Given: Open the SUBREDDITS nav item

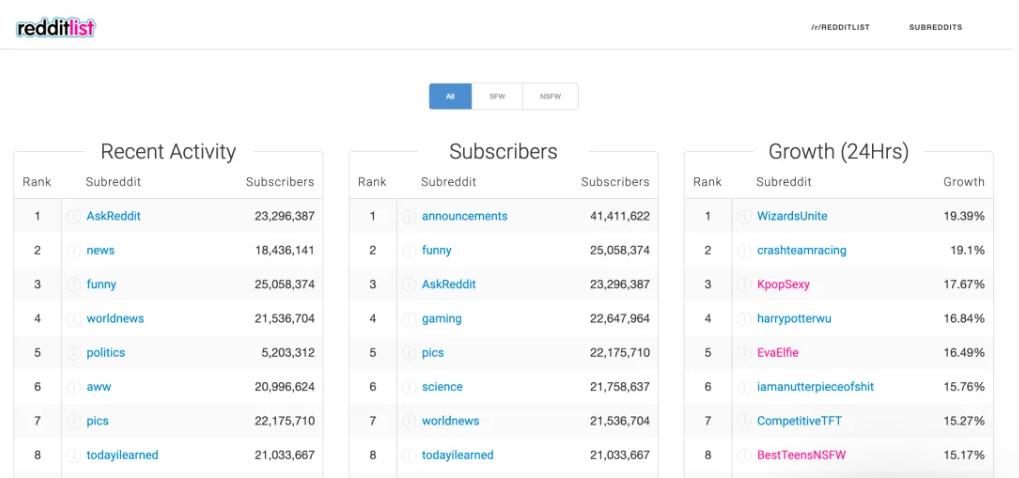Looking at the screenshot, I should pyautogui.click(x=935, y=27).
